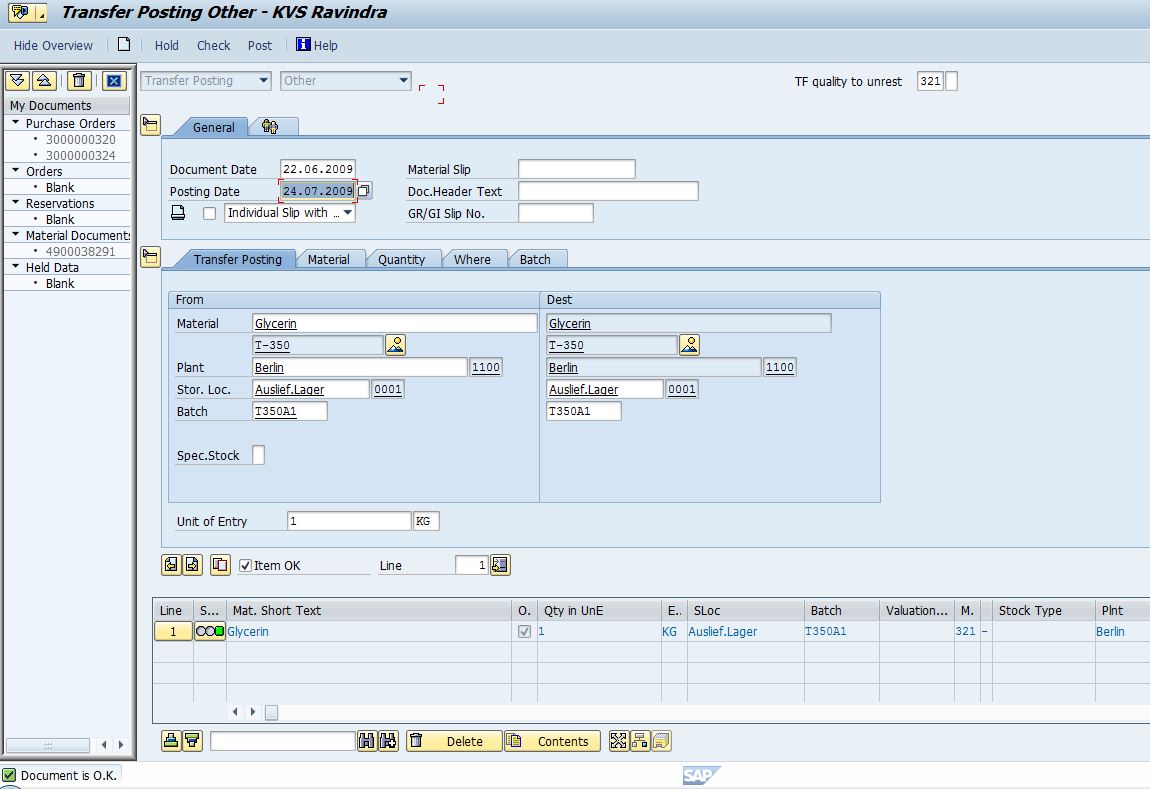Switch to the Quantity tab

tap(403, 258)
